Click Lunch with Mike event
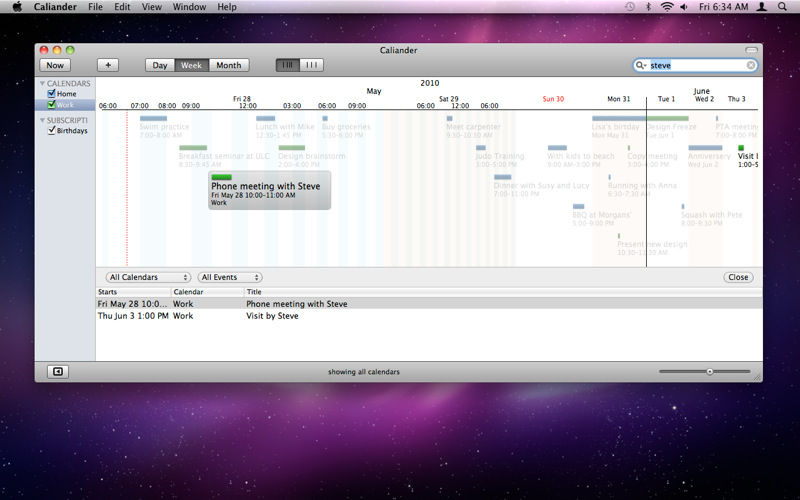This screenshot has width=800, height=500. [285, 127]
